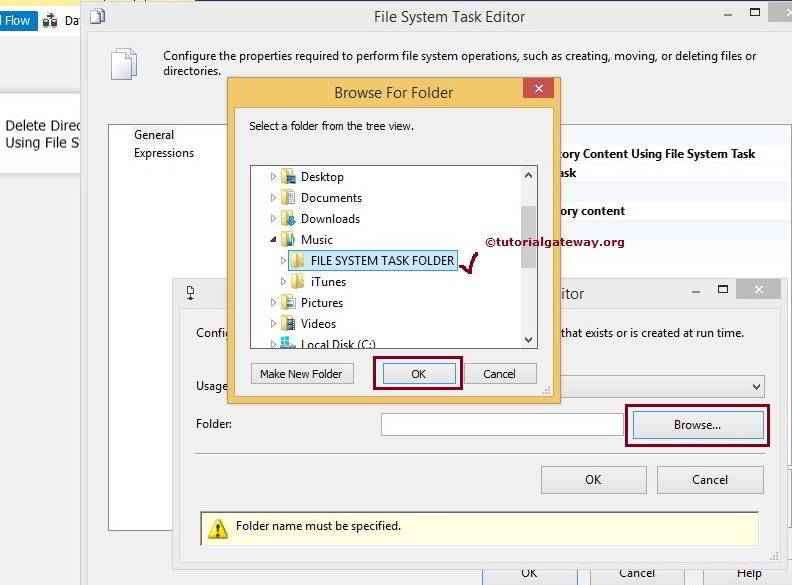Click the Browse... button
Screen dimensions: 792x585
pyautogui.click(x=697, y=425)
